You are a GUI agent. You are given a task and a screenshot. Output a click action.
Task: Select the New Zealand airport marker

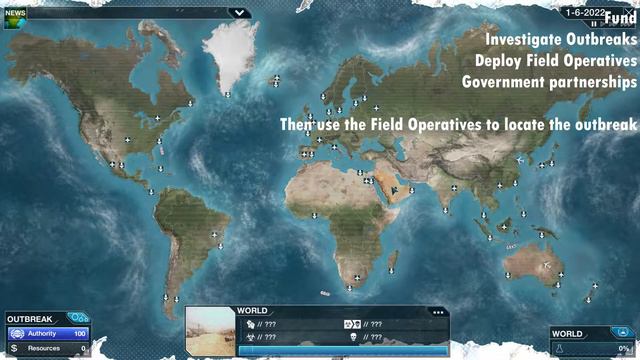595,286
